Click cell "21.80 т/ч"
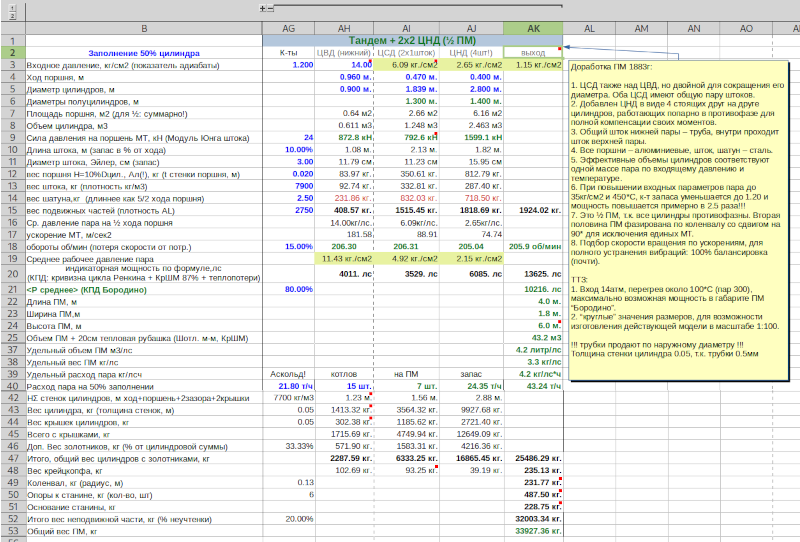The width and height of the screenshot is (800, 542). click(288, 386)
